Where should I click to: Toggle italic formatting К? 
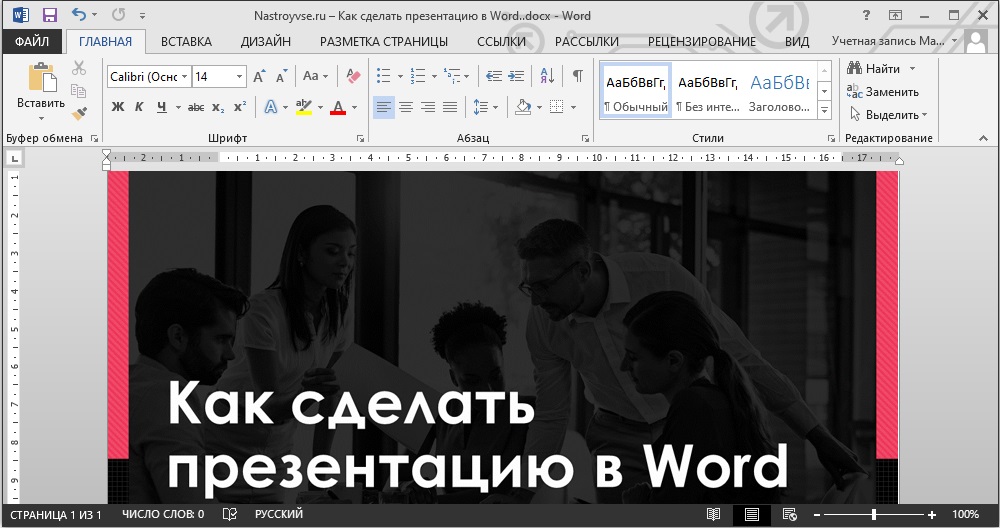pos(139,107)
